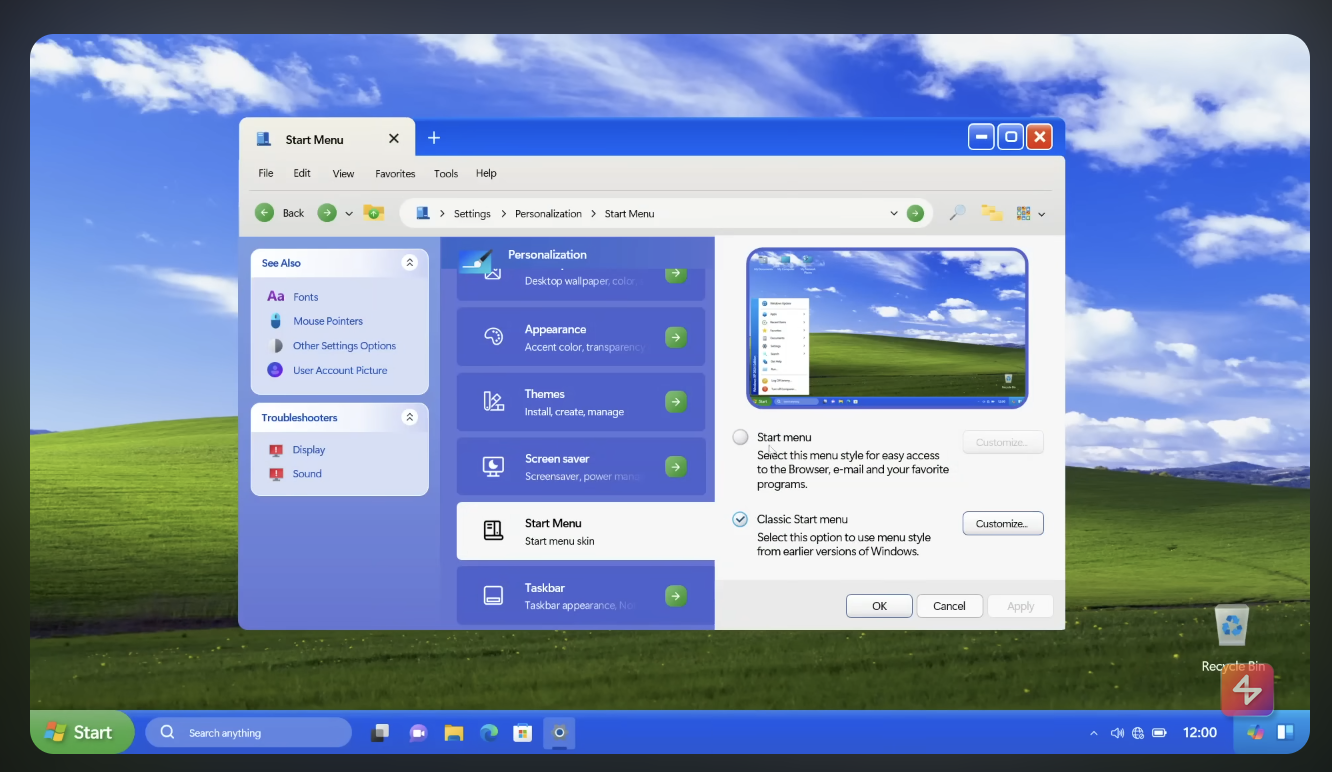Click the green arrow on Themes

[x=676, y=402]
